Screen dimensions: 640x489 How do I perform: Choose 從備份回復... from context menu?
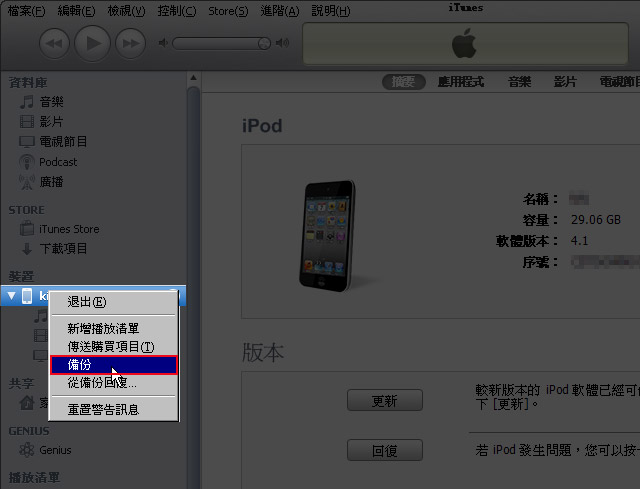click(x=113, y=383)
